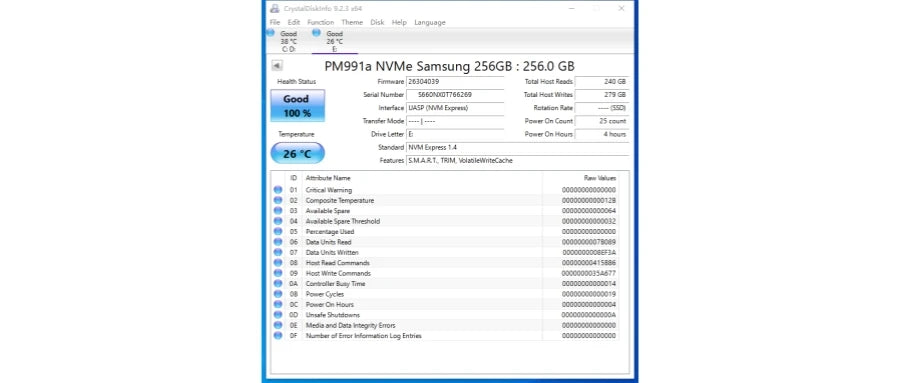Select the Controller Busy Time attribute name
The width and height of the screenshot is (900, 383).
[335, 284]
